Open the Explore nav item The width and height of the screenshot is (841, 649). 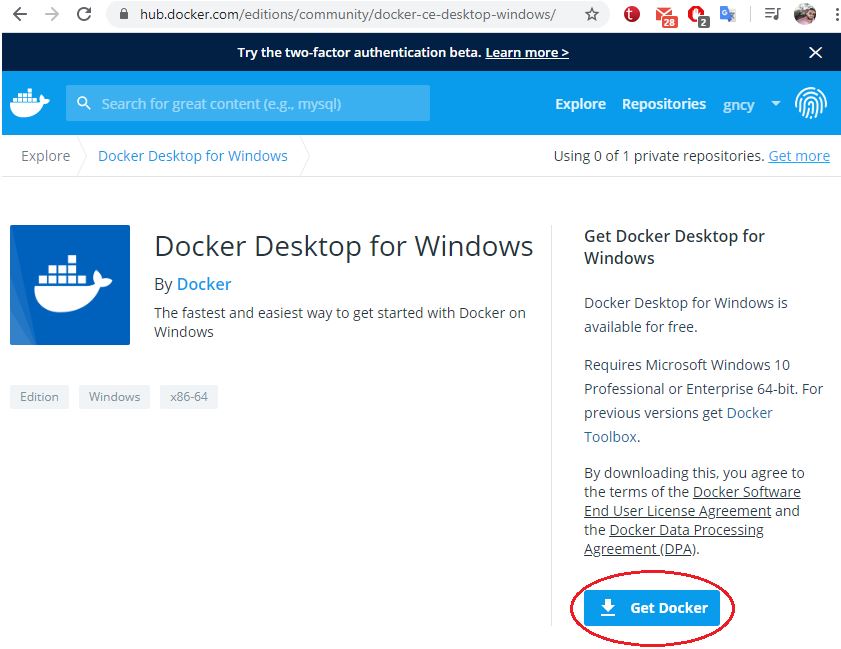pos(580,104)
